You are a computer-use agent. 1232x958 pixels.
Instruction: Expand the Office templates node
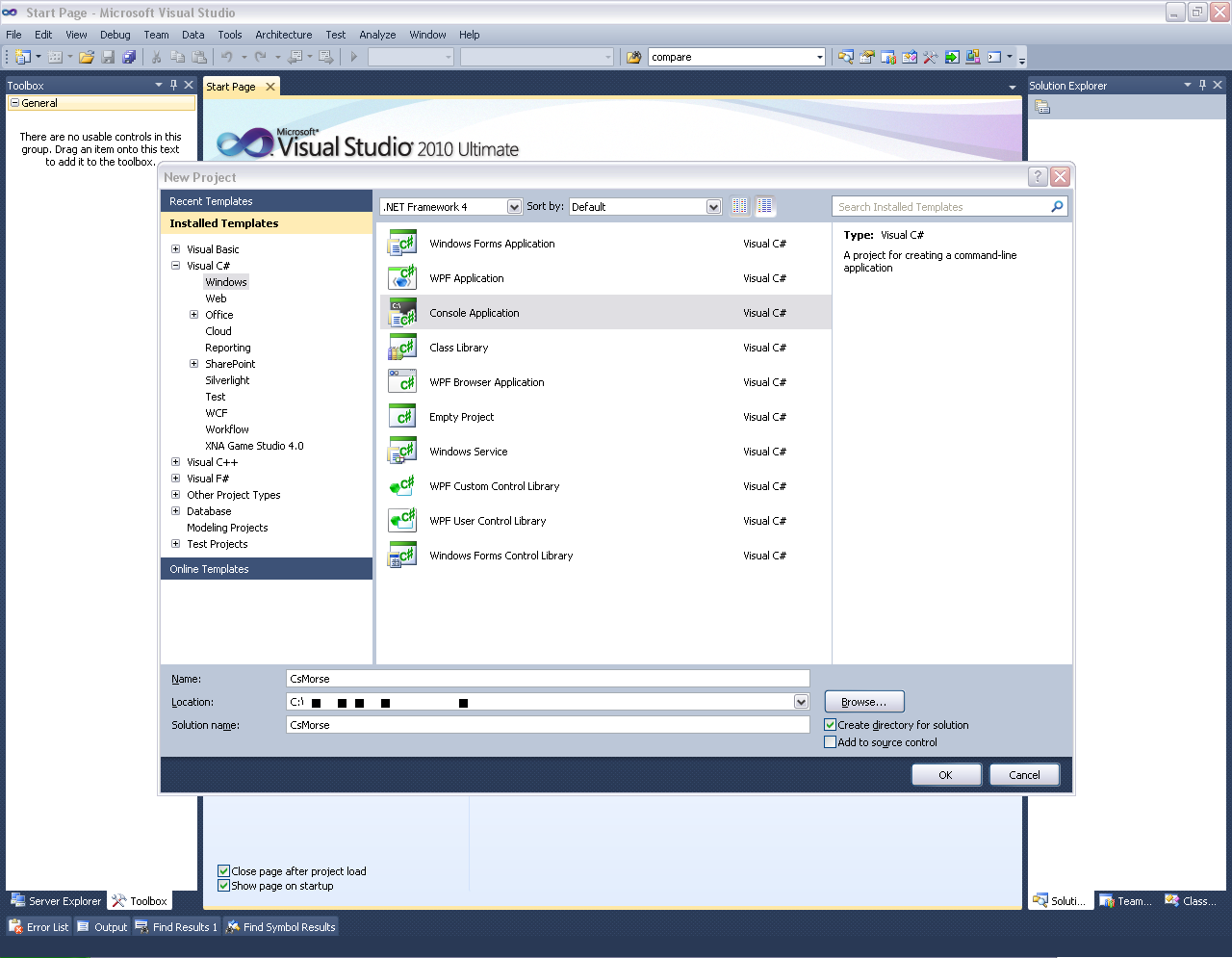click(x=193, y=315)
